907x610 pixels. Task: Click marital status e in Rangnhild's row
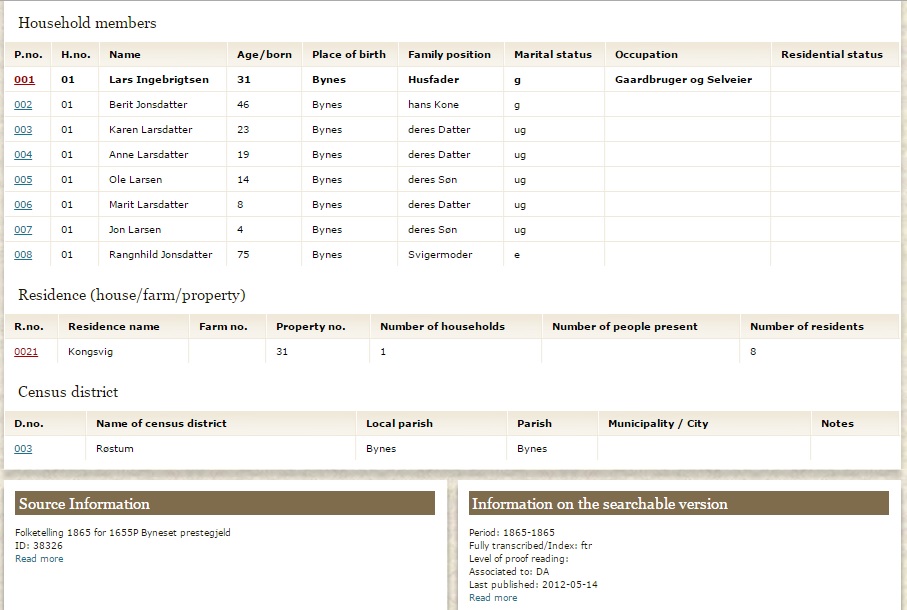(517, 255)
